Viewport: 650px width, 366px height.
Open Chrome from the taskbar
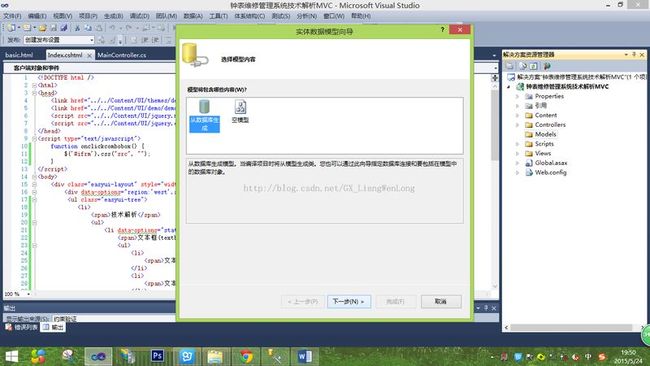pyautogui.click(x=246, y=356)
